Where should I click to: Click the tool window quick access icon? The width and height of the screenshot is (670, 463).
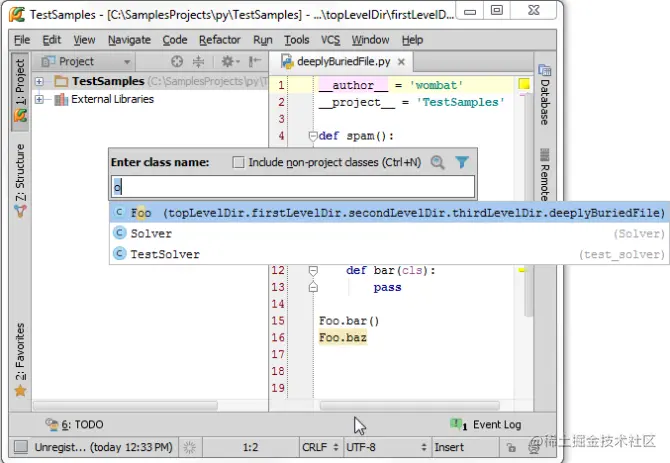[x=20, y=447]
